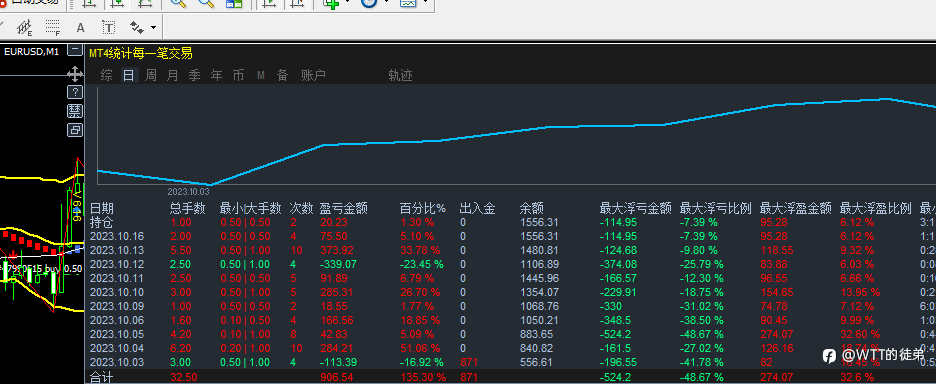This screenshot has width=936, height=384.
Task: Select the 2023.10.05 date row
Action: (x=117, y=334)
